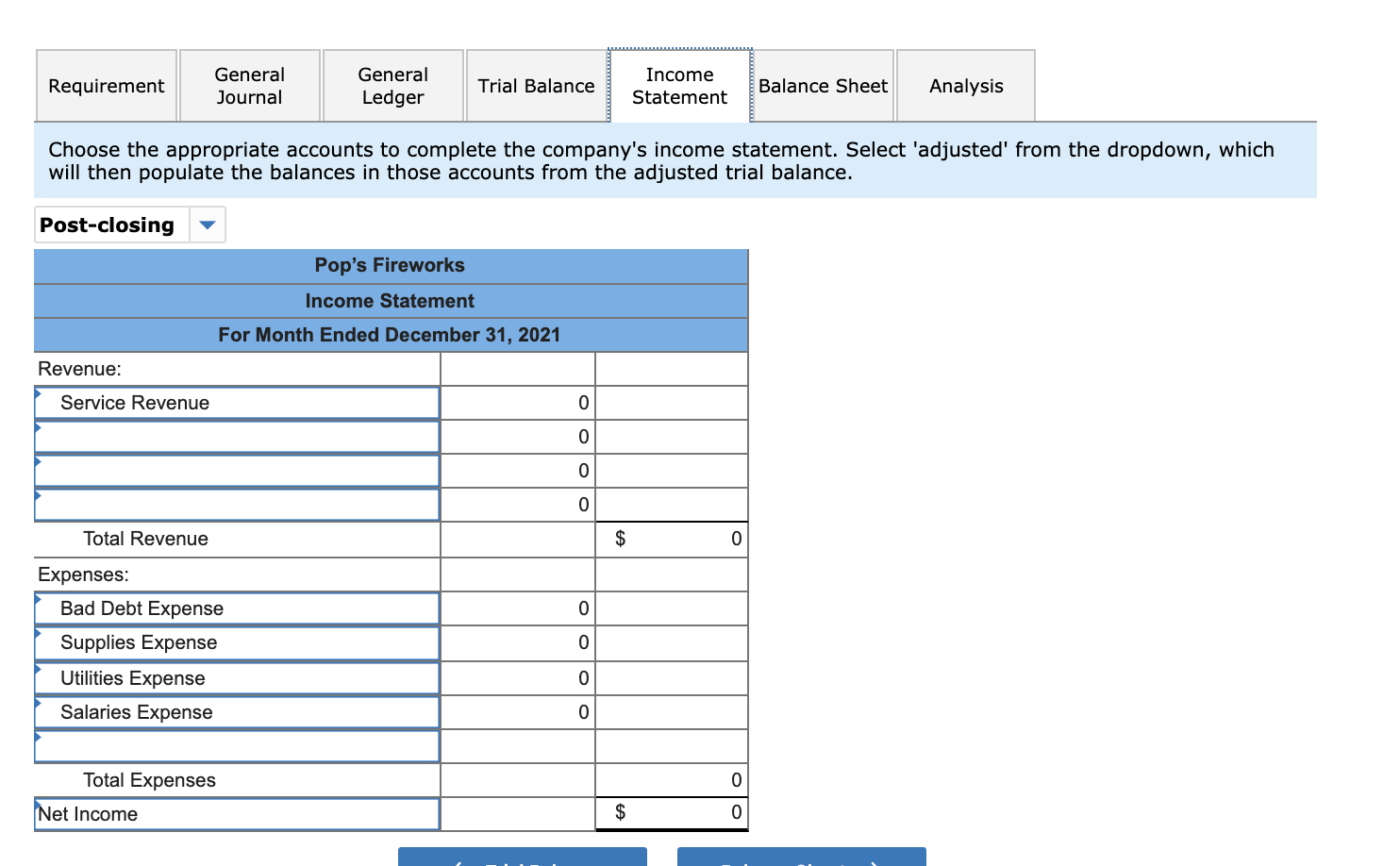Screen dimensions: 1400x866
Task: Switch to the Requirement tab
Action: (106, 85)
